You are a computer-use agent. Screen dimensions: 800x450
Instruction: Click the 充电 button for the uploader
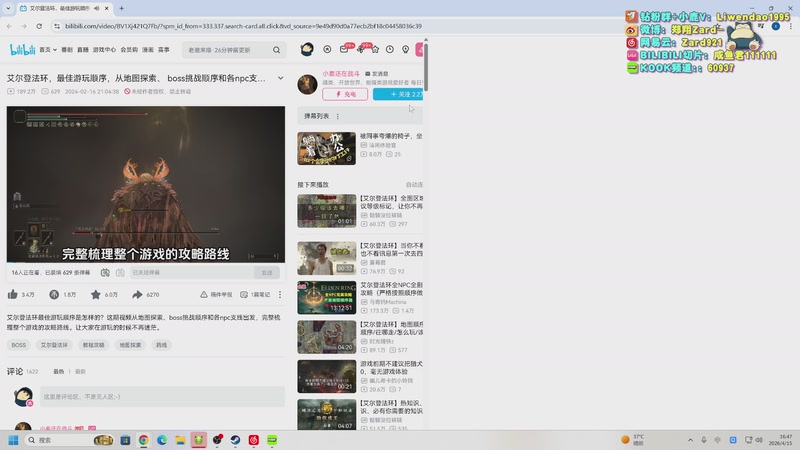point(345,94)
